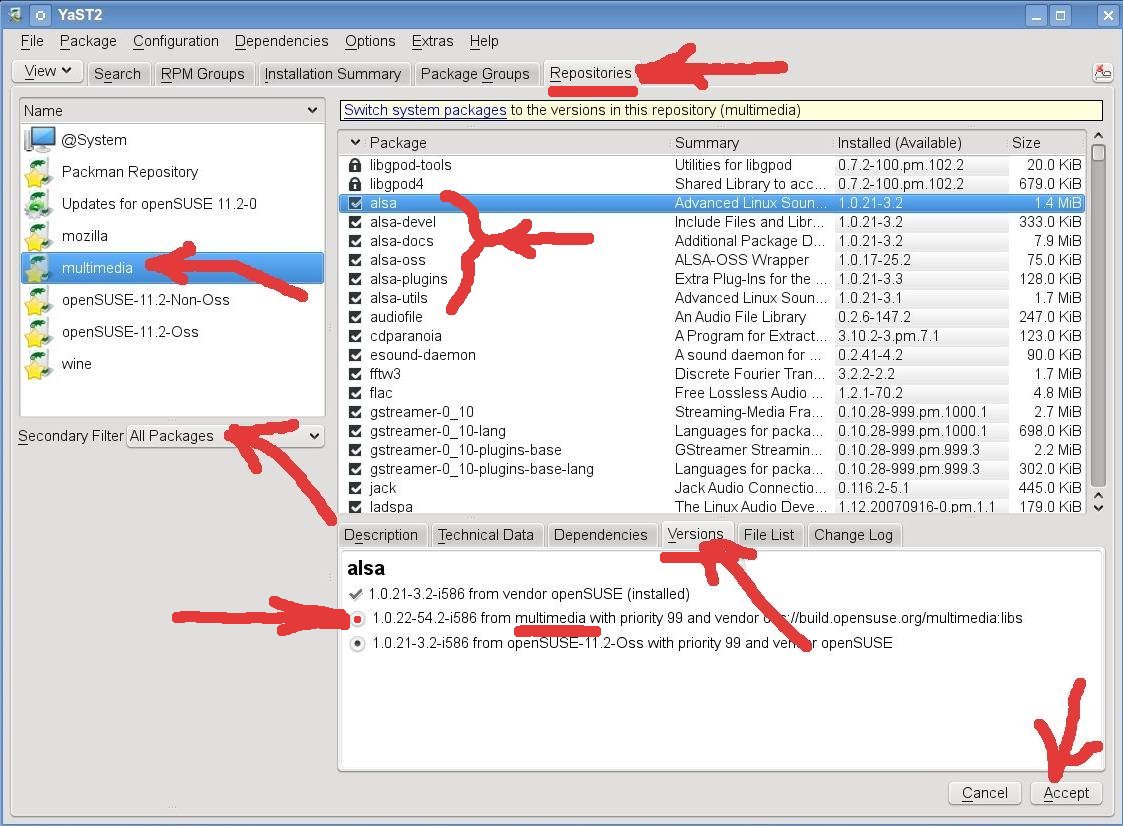Click the Updates for openSUSE 11.2-0 icon
This screenshot has height=826, width=1123.
37,204
